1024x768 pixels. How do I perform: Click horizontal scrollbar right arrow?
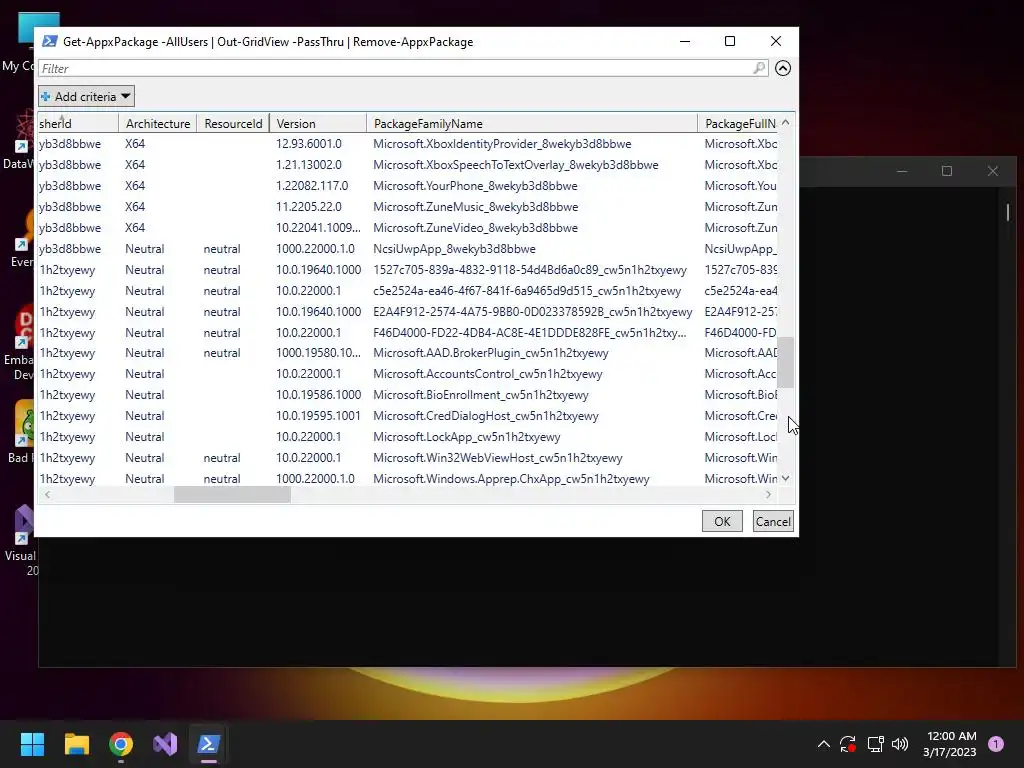769,495
